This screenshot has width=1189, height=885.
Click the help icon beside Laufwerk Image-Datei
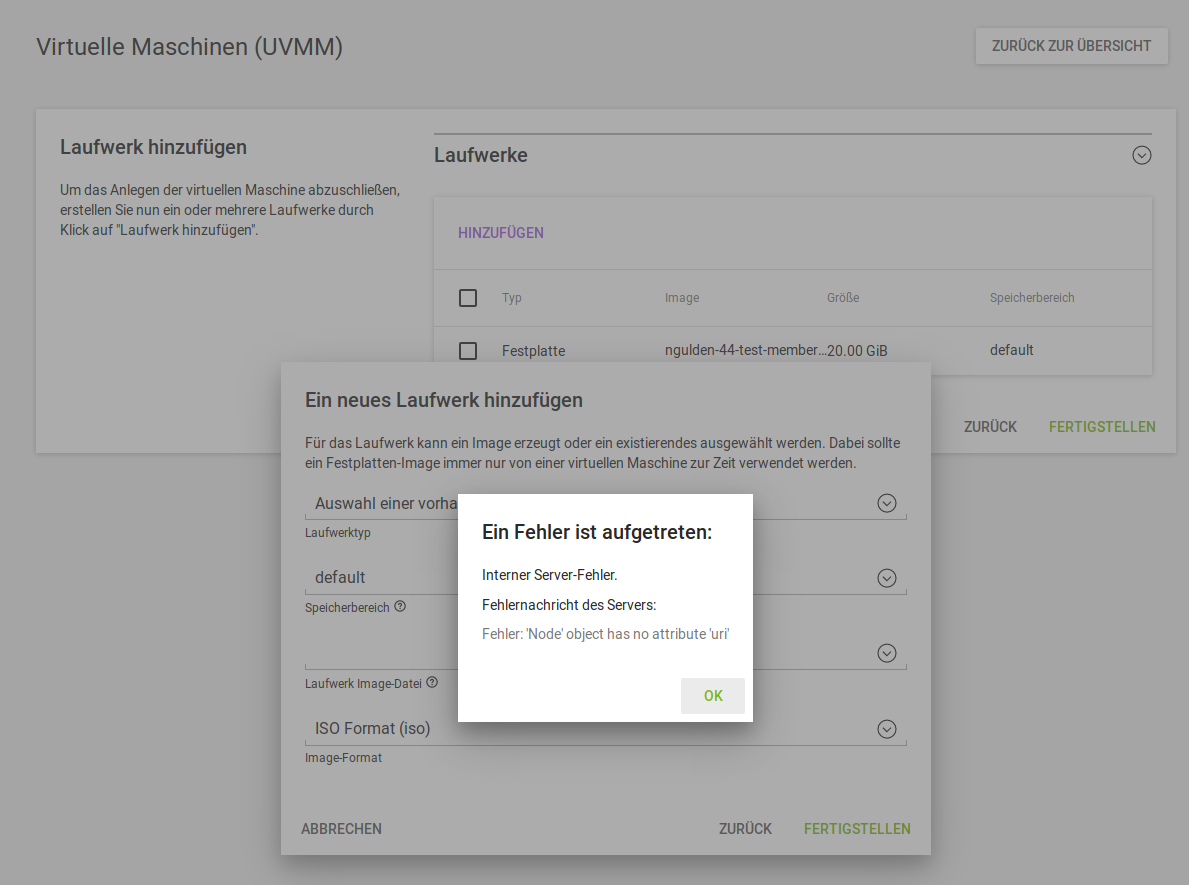pos(432,682)
